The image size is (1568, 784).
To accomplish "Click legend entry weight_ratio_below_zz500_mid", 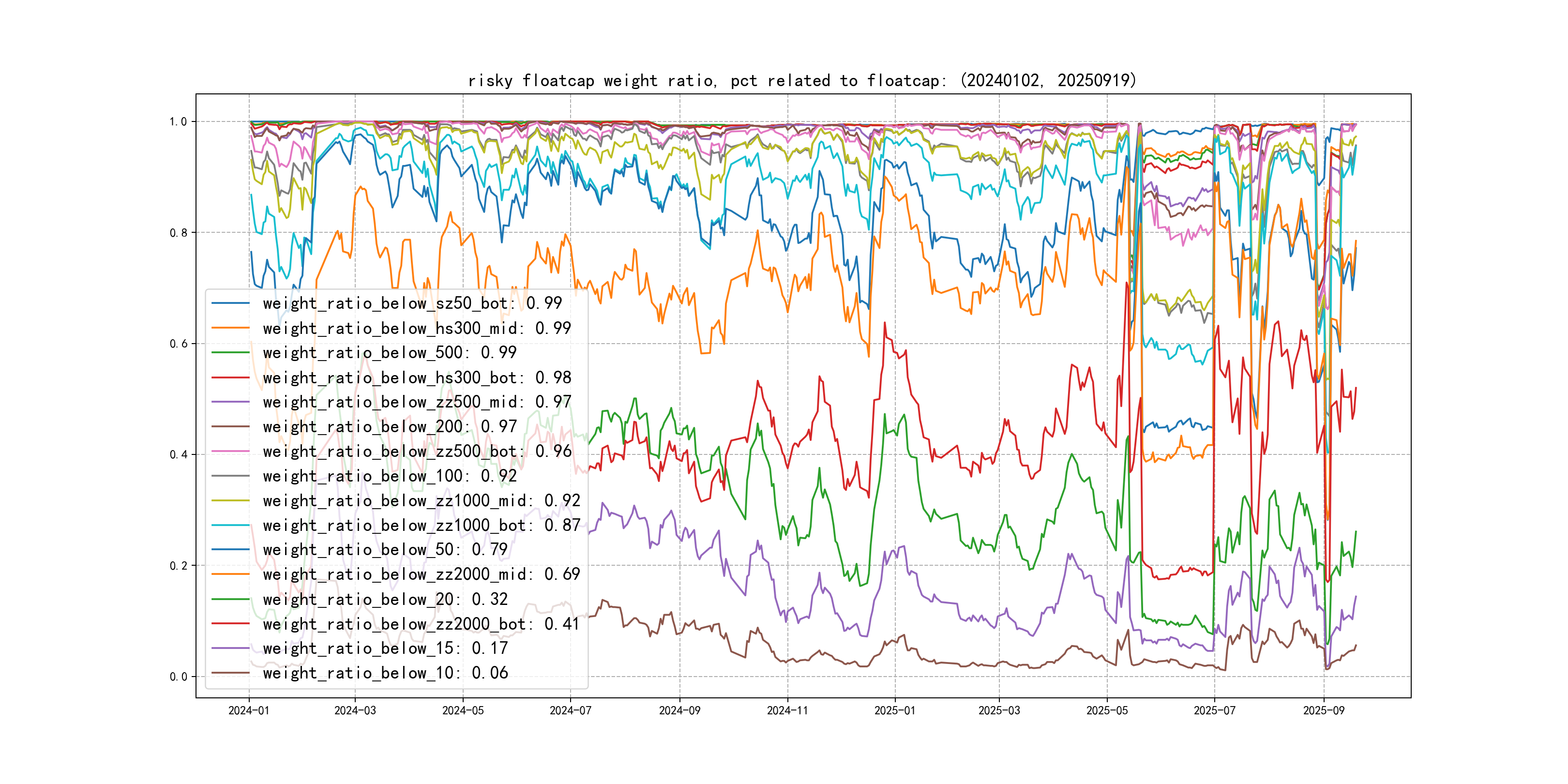I will [x=416, y=402].
